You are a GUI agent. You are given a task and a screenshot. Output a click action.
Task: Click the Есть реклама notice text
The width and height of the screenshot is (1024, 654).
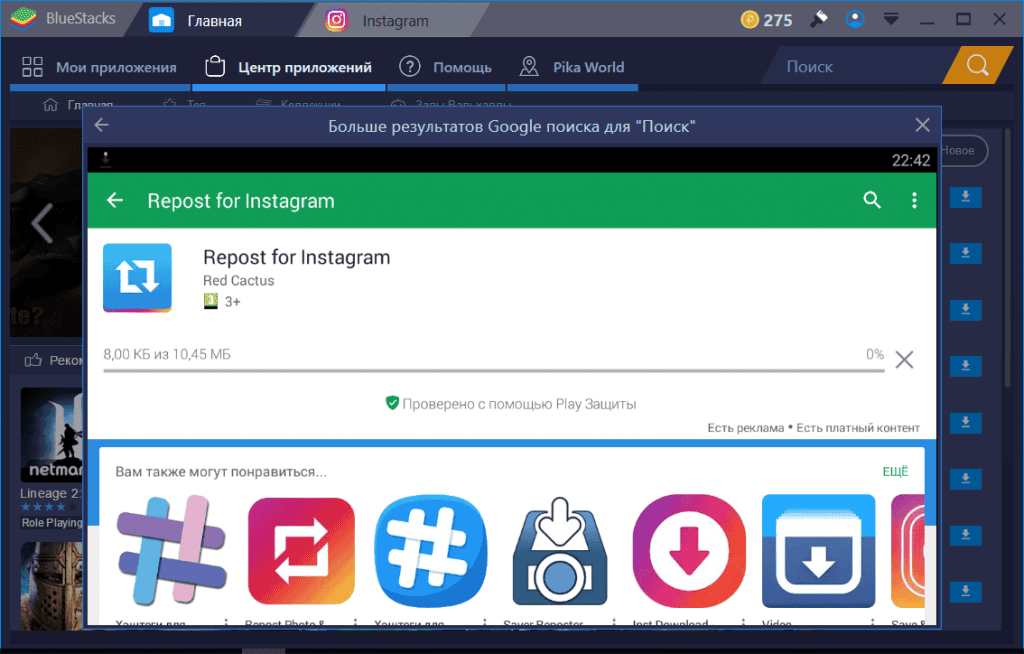pos(745,428)
